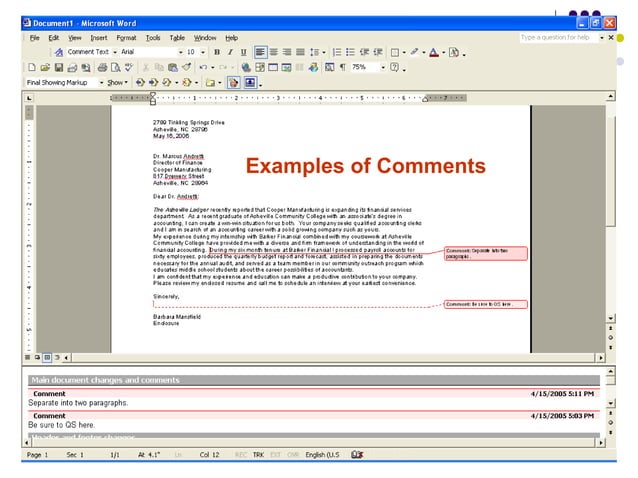Click the Show button on Reviewing toolbar
This screenshot has height=478, width=638.
tap(117, 82)
